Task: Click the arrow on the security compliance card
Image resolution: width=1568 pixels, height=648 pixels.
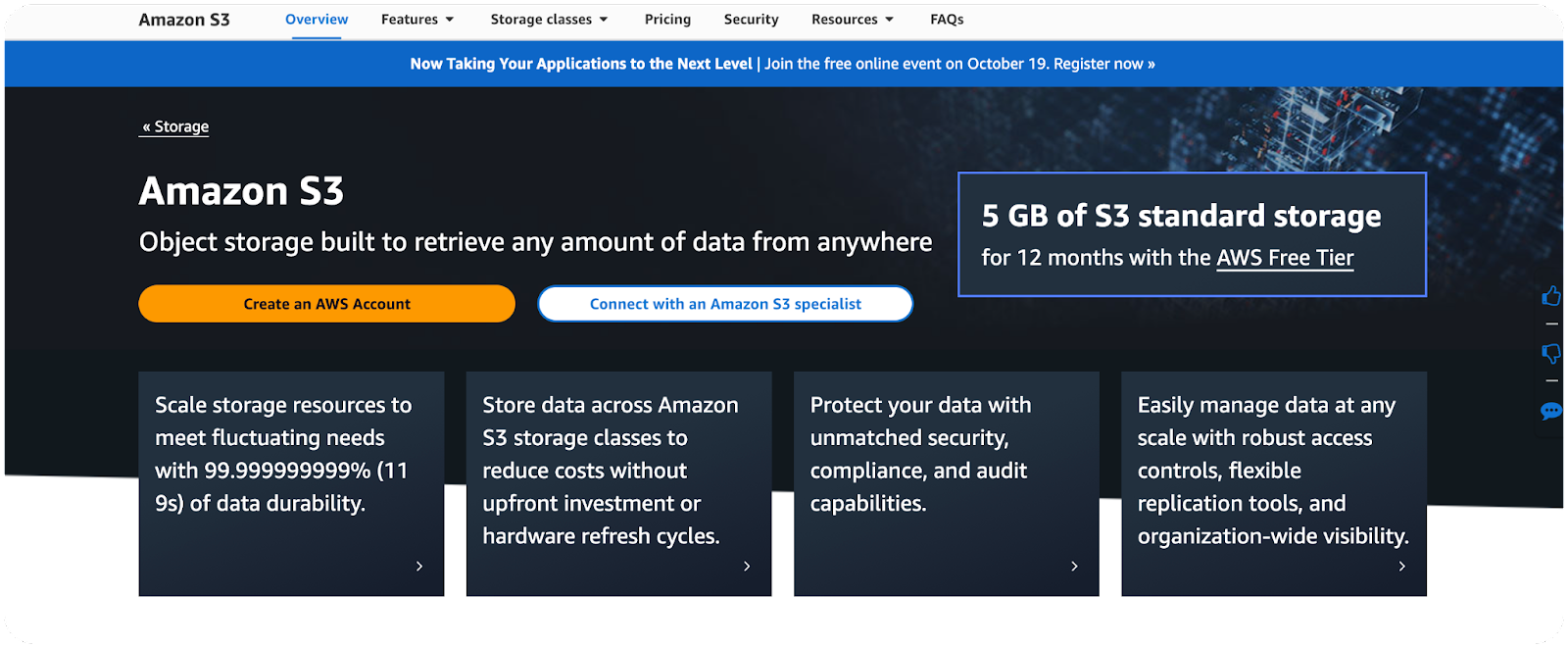Action: pyautogui.click(x=1073, y=566)
